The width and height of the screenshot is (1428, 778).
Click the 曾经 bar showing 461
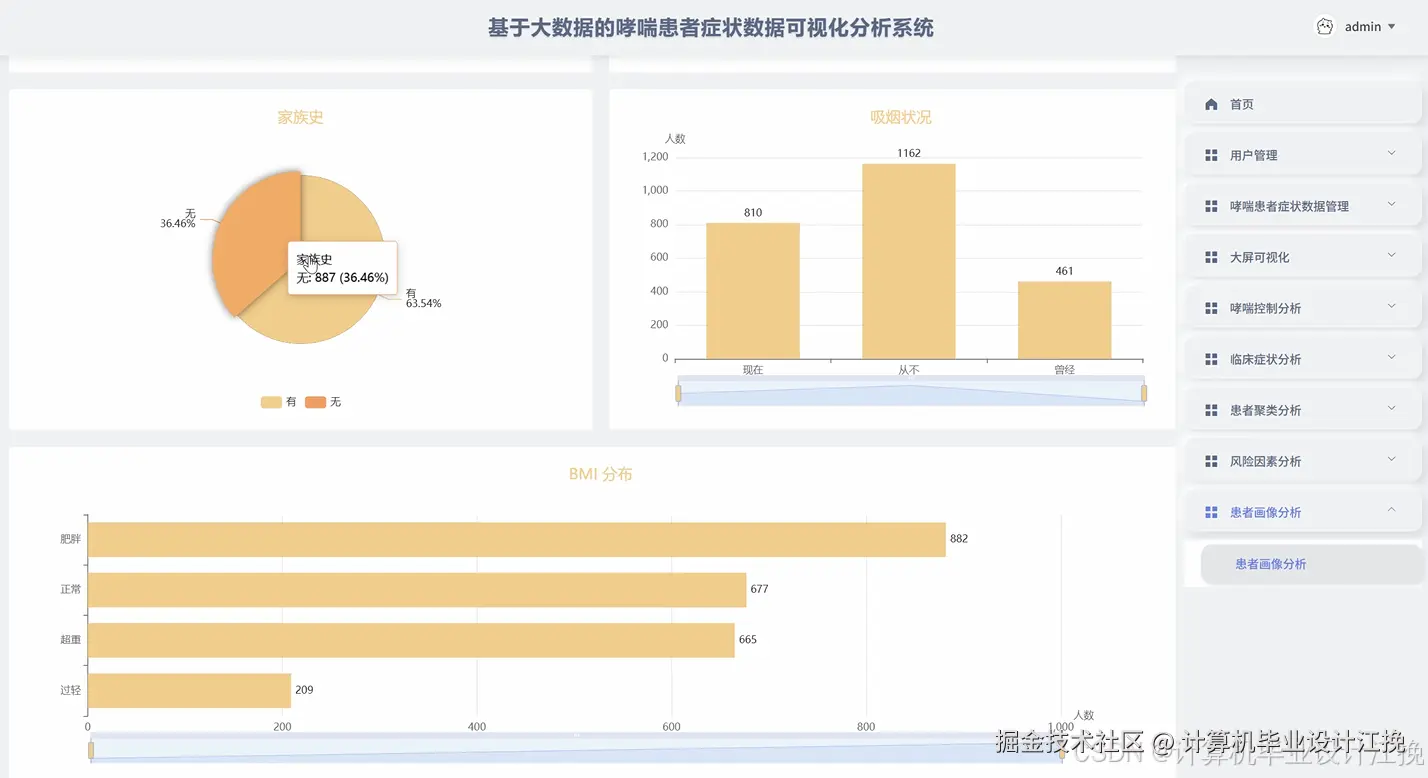[x=1065, y=320]
